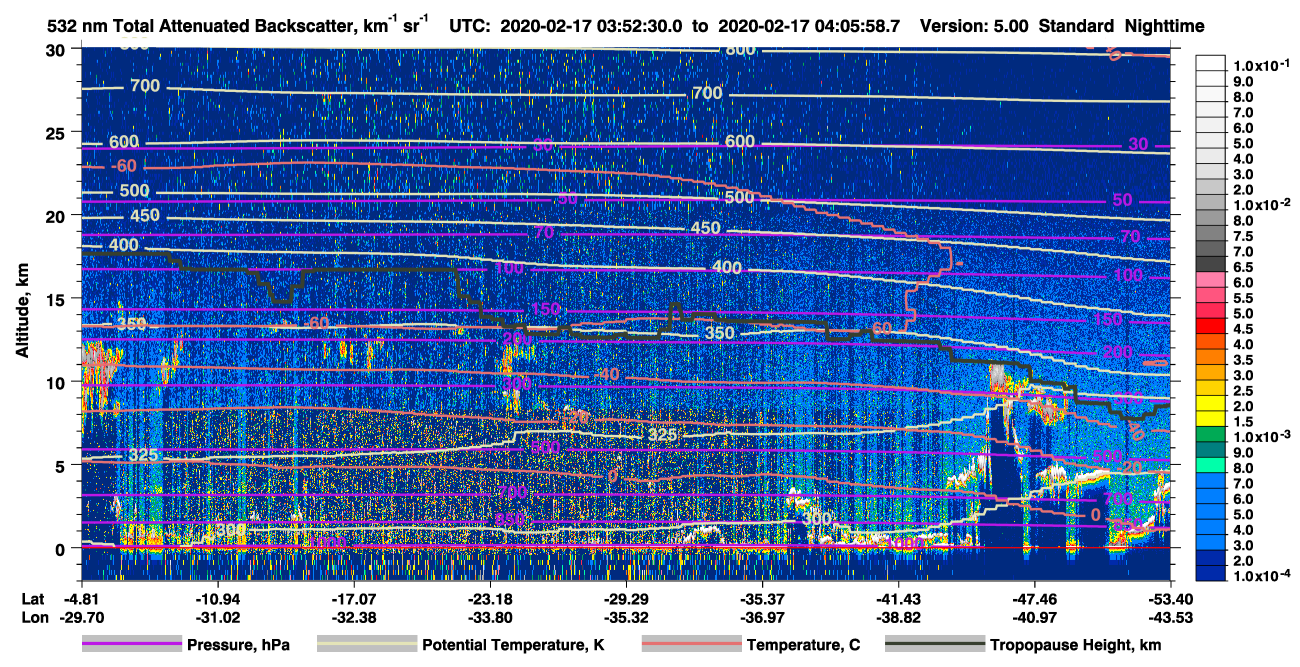The height and width of the screenshot is (667, 1300).
Task: Click the end time '2020-02-17 04:05:58.7'
Action: [811, 27]
